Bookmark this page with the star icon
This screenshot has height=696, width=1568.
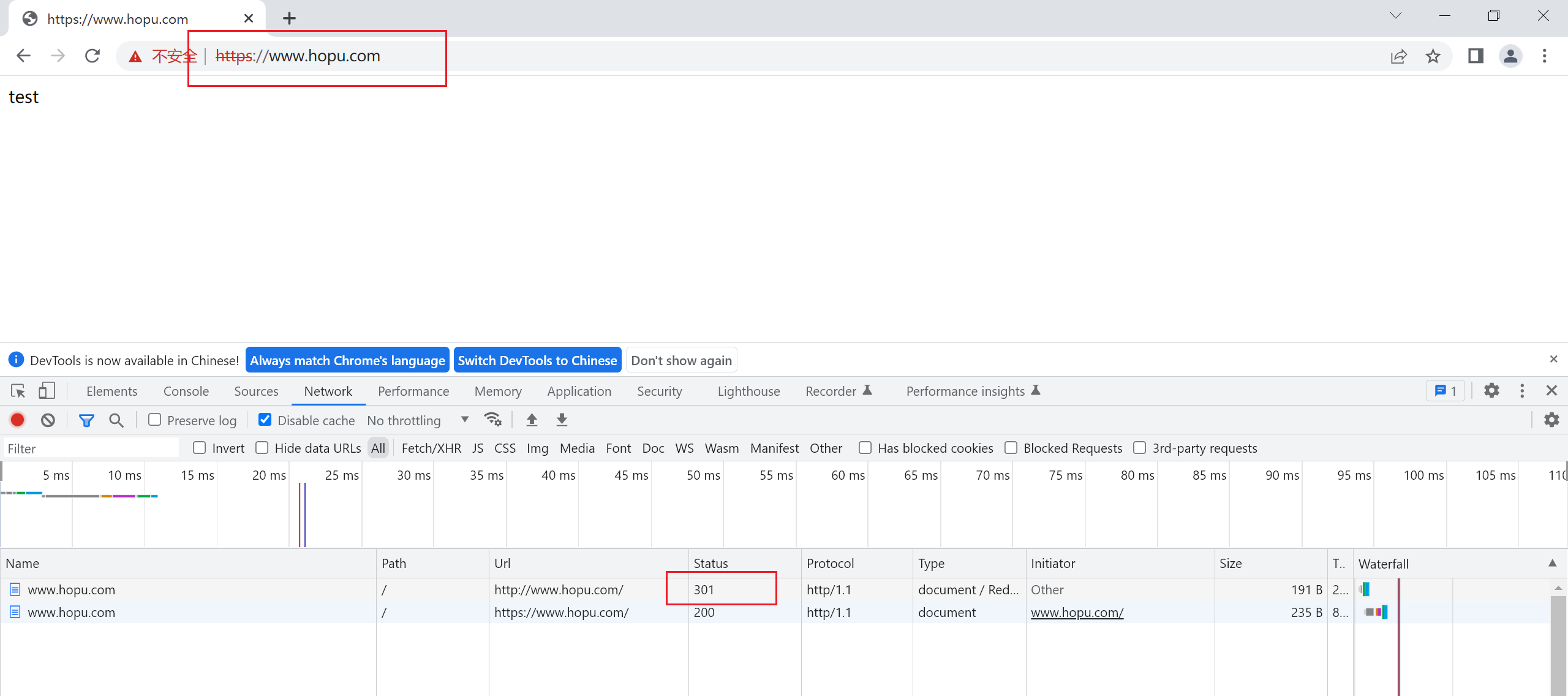[1433, 56]
